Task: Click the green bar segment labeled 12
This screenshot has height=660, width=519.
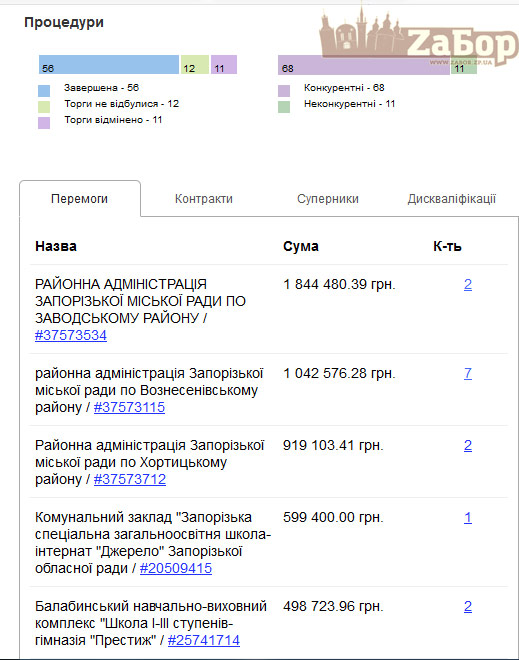Action: pos(195,64)
